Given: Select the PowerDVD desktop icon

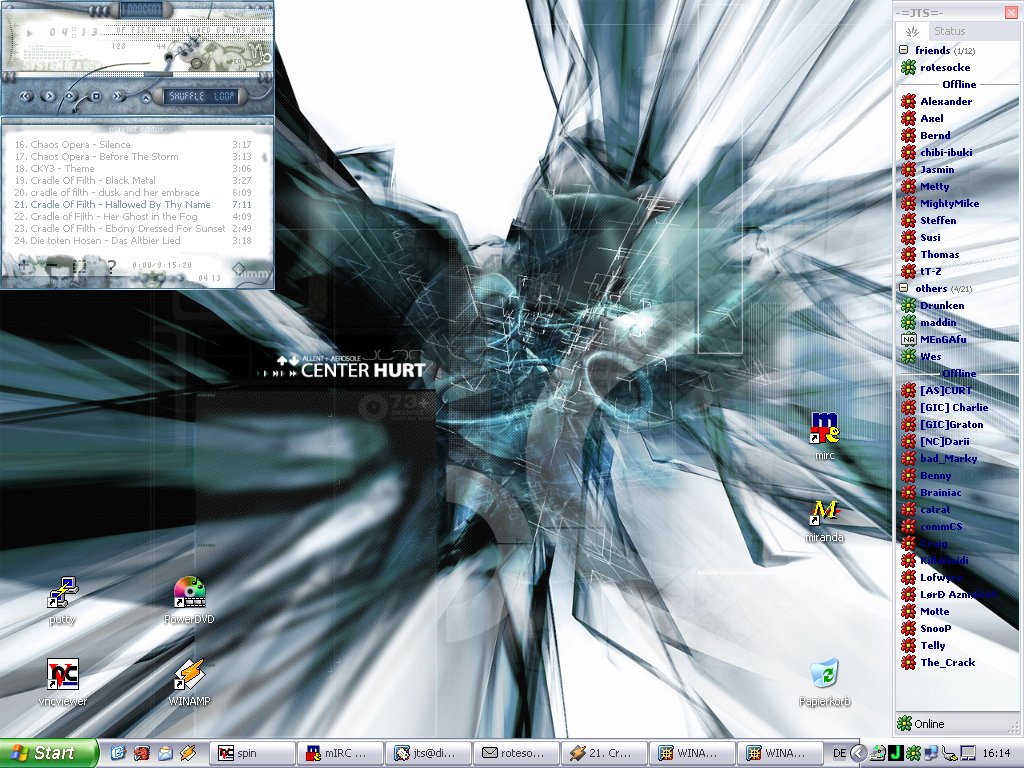Looking at the screenshot, I should click(189, 594).
